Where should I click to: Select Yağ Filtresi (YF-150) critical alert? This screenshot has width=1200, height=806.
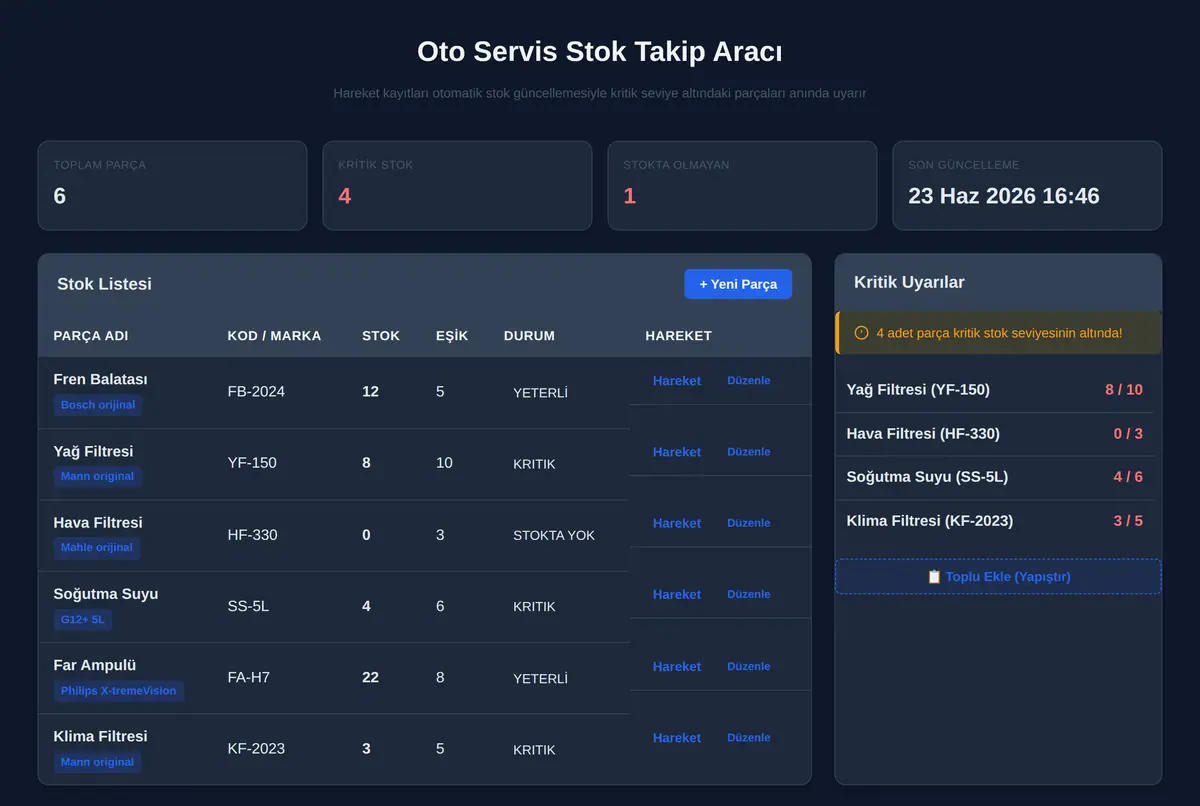coord(995,390)
